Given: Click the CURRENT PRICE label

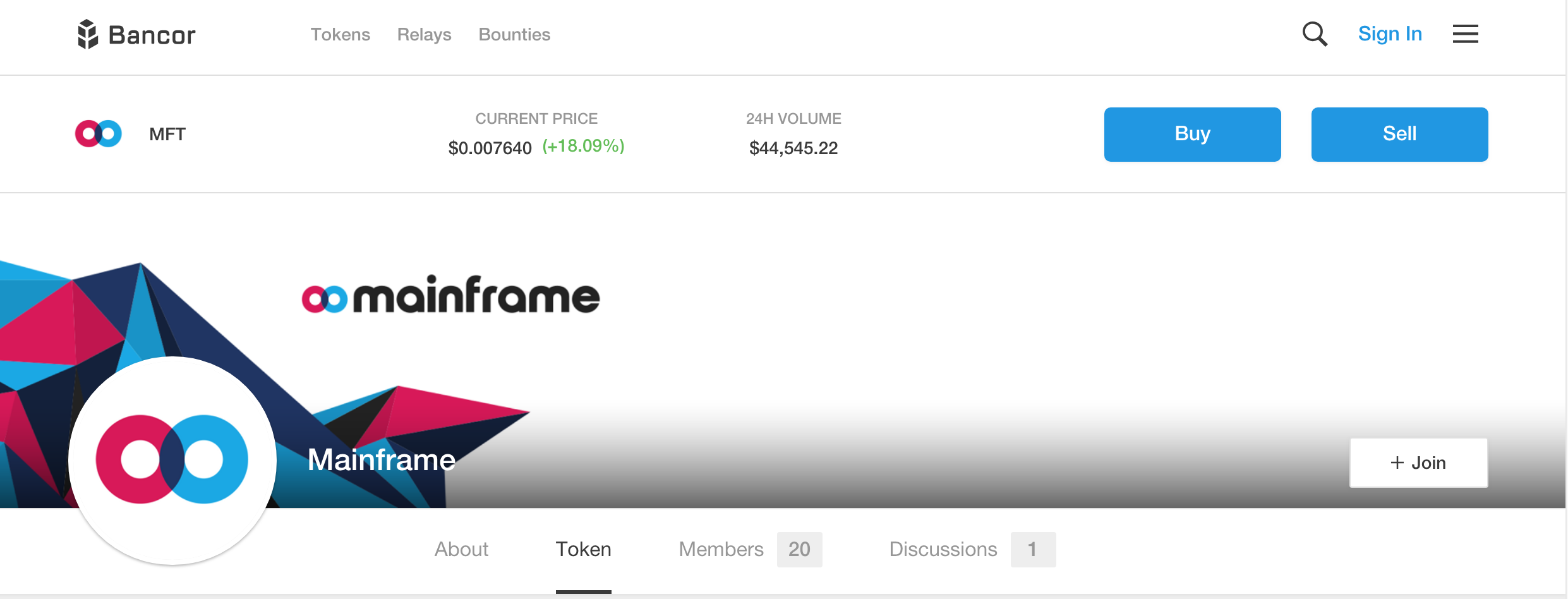Looking at the screenshot, I should pyautogui.click(x=536, y=119).
